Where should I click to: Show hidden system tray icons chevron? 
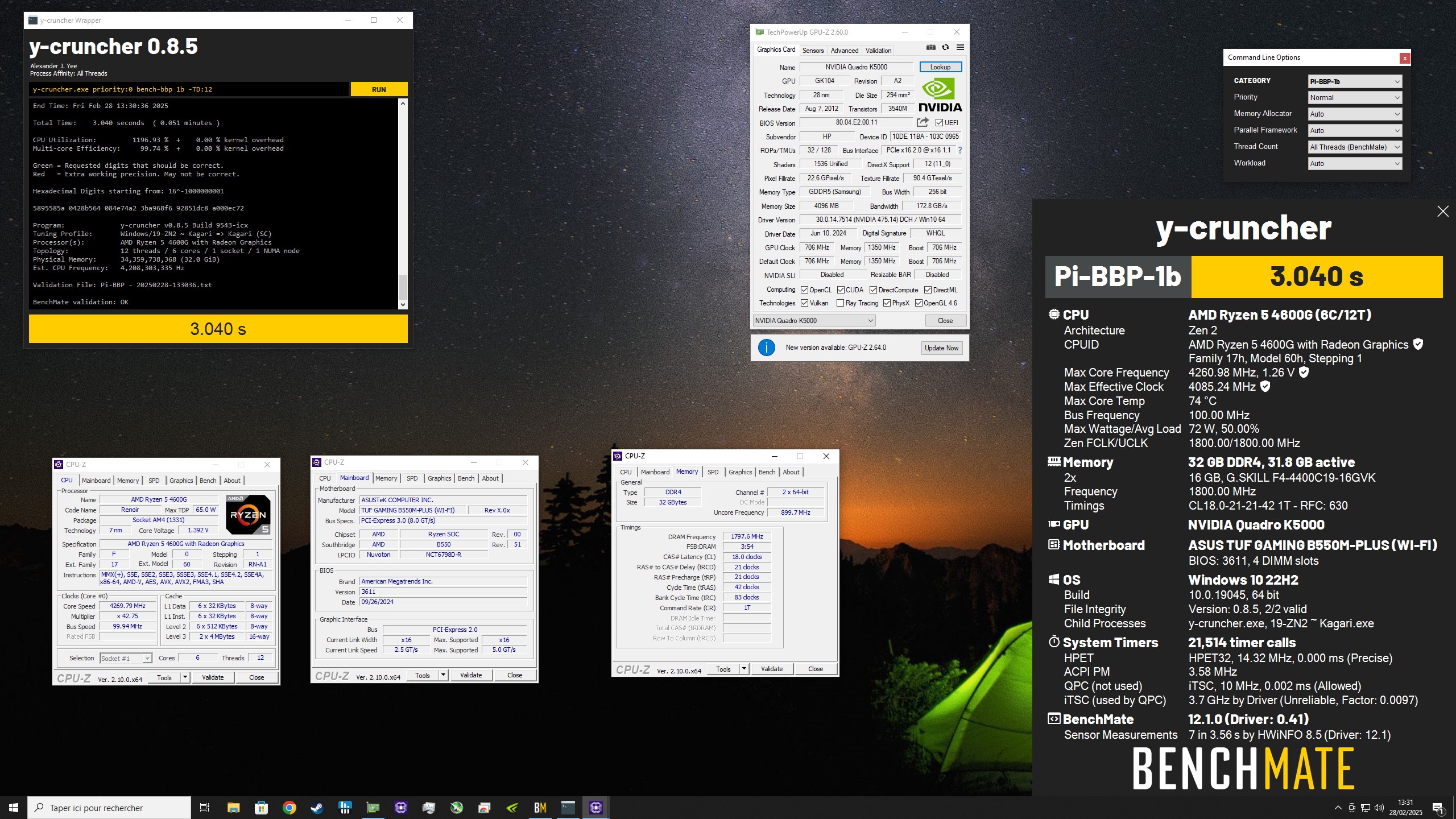(1338, 808)
